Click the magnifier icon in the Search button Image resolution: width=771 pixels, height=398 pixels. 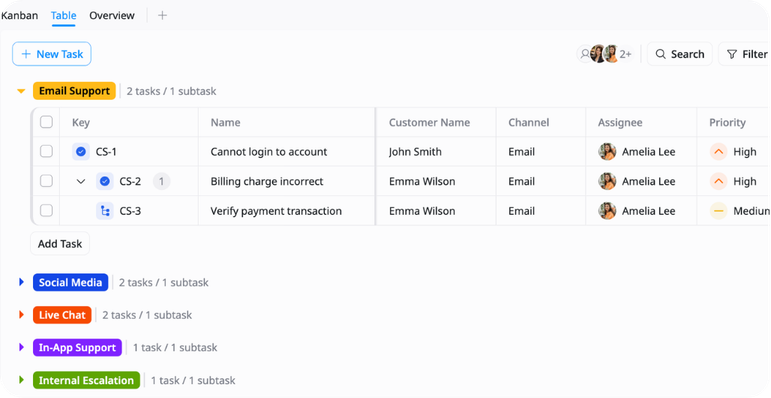point(661,54)
